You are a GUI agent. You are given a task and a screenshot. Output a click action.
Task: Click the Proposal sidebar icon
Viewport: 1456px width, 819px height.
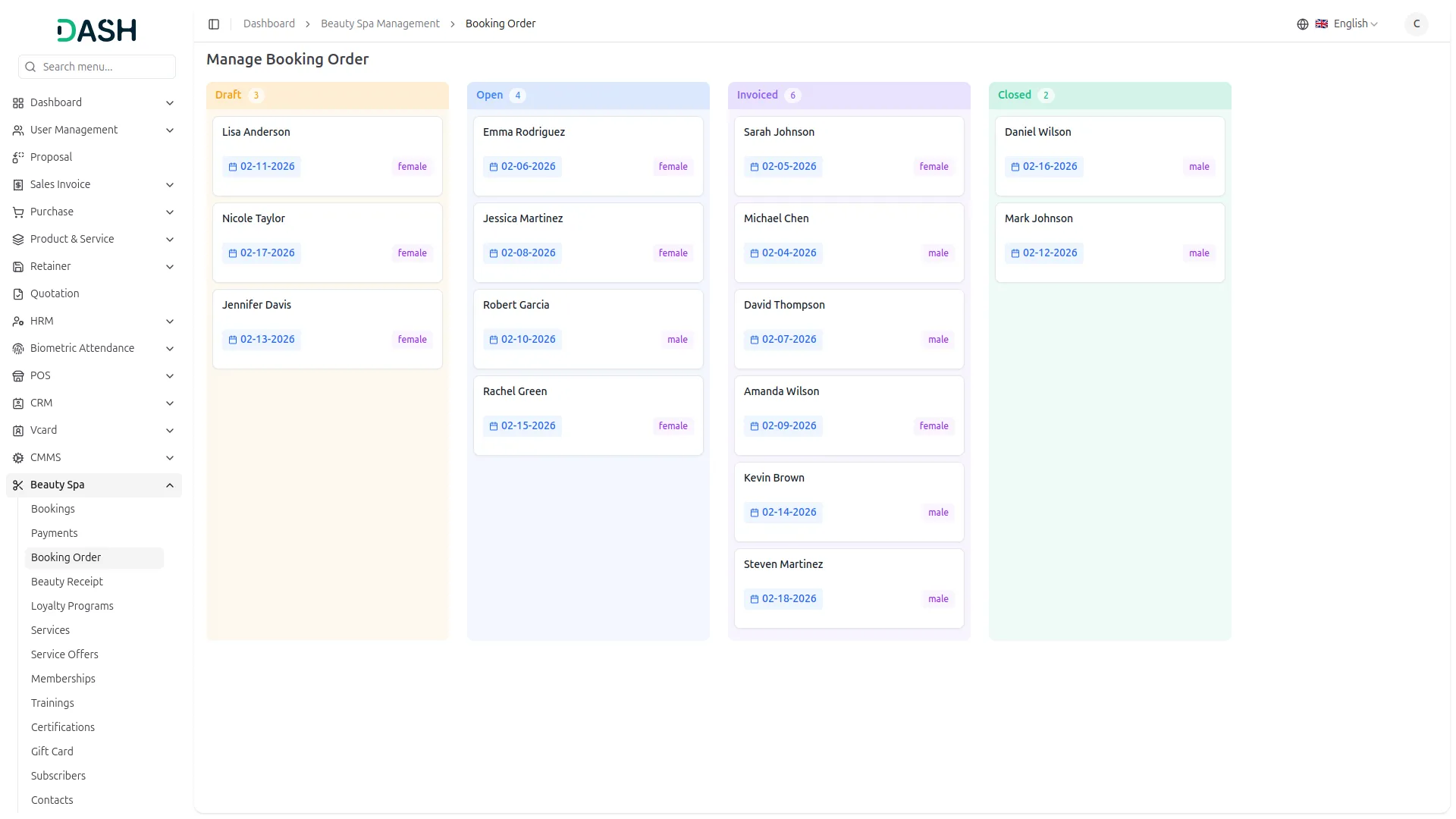[18, 158]
